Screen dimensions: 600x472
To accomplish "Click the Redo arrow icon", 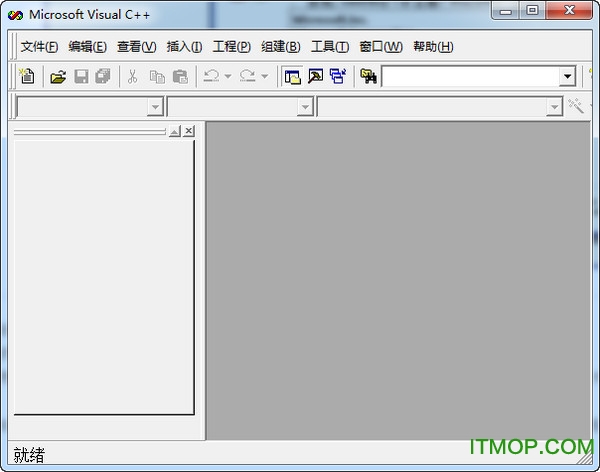I will pyautogui.click(x=248, y=76).
